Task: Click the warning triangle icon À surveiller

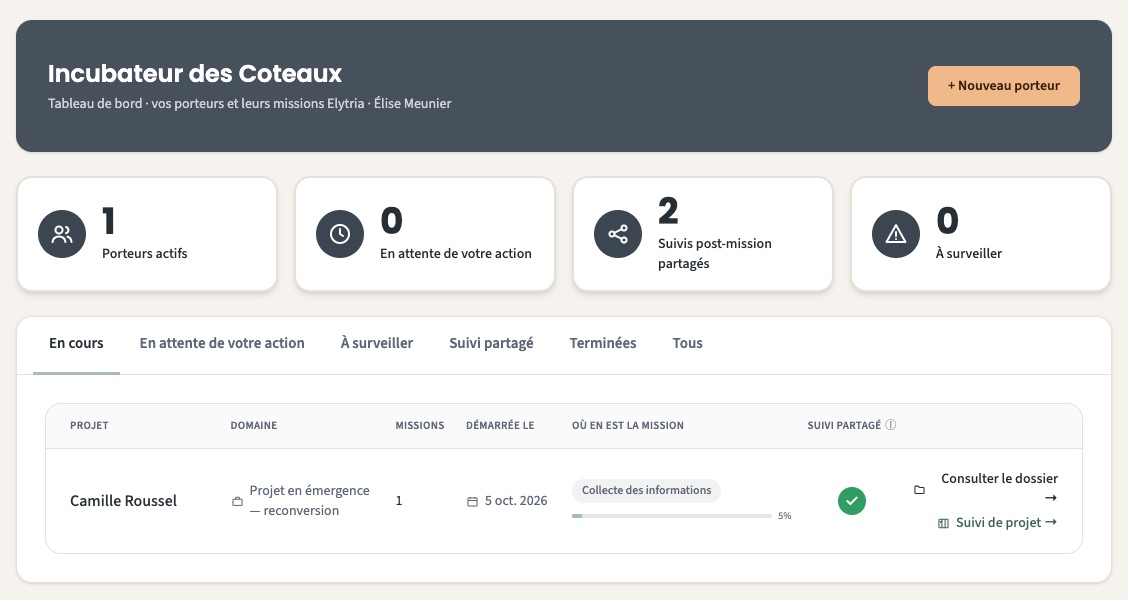Action: 896,234
